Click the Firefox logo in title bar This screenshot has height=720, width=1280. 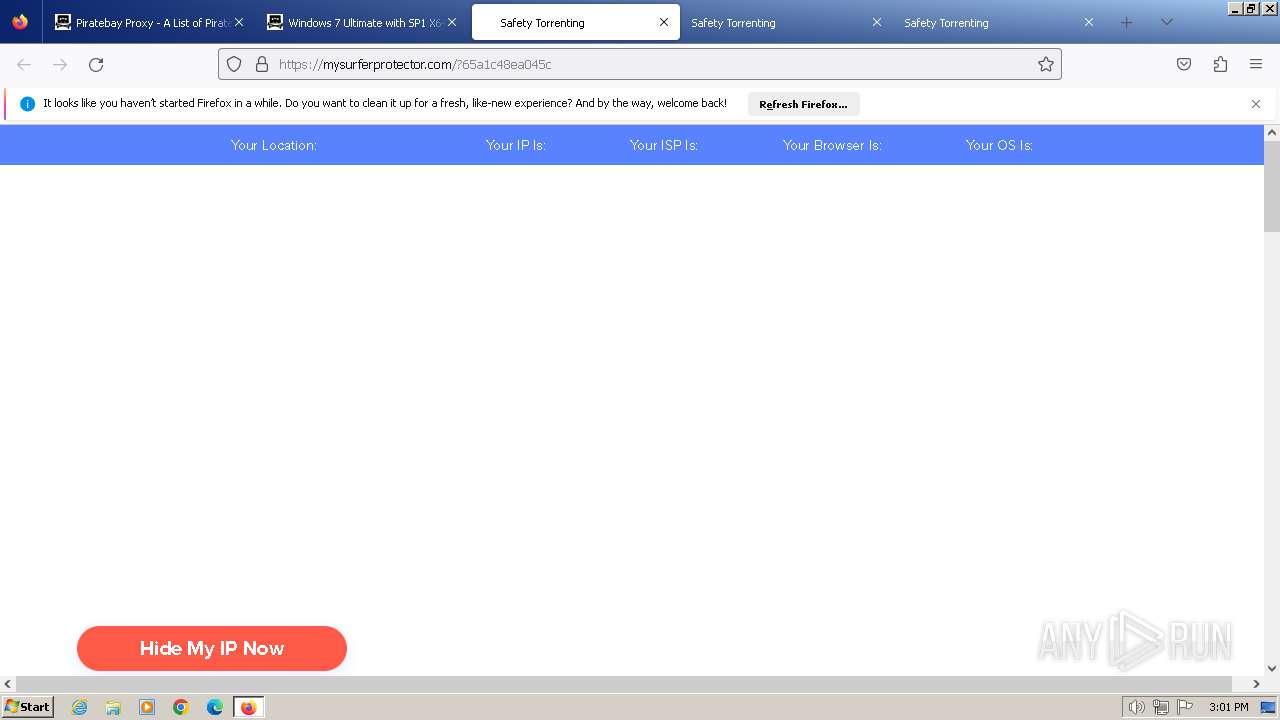(20, 22)
